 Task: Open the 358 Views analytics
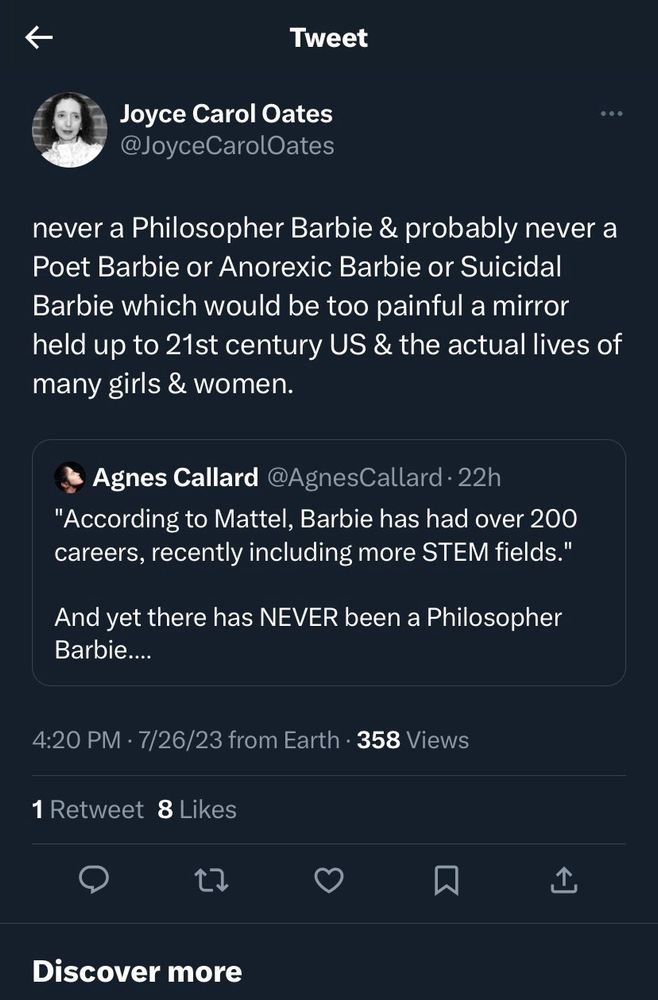(x=412, y=740)
